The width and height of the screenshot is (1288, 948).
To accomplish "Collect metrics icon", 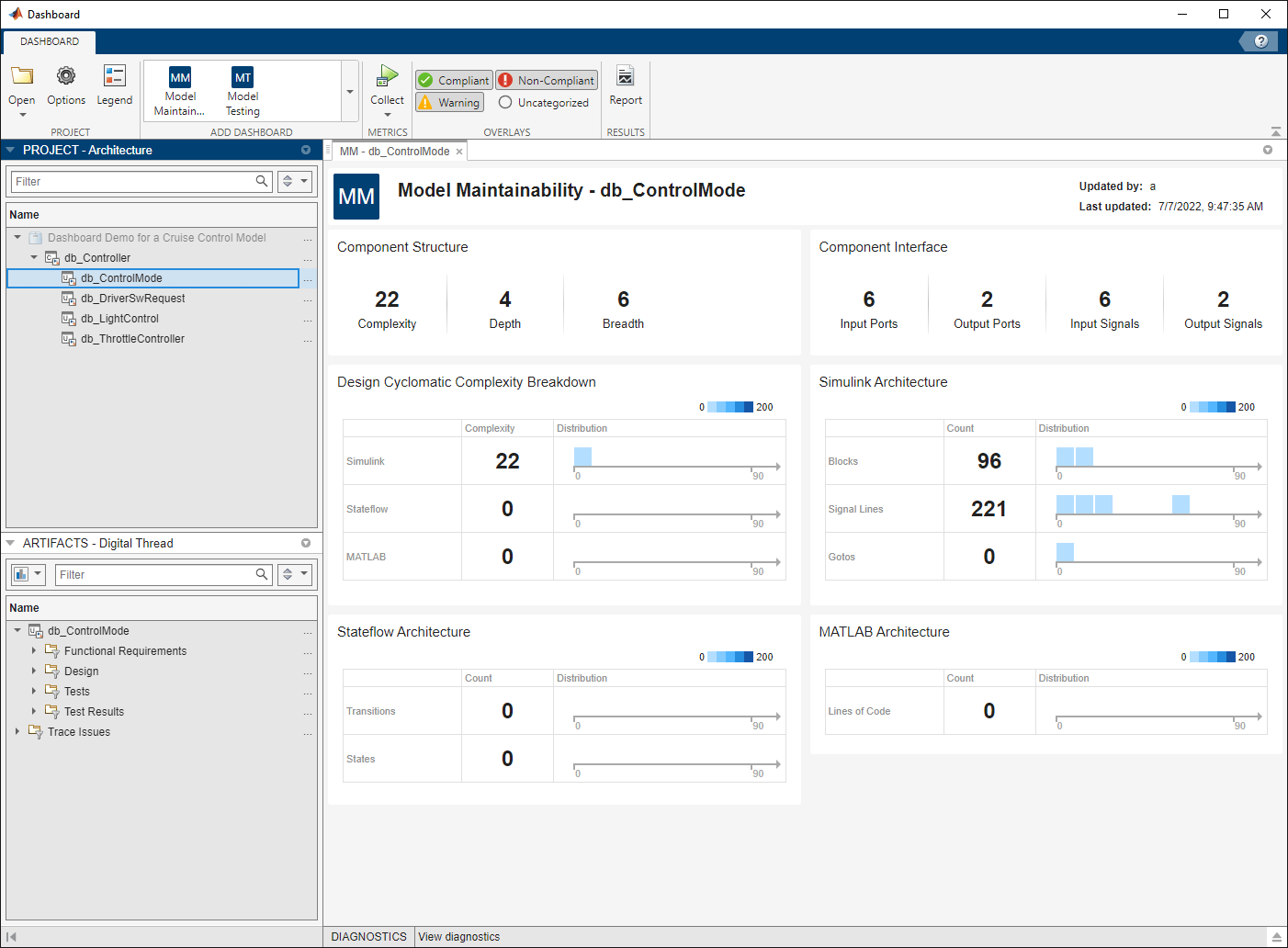I will [388, 76].
